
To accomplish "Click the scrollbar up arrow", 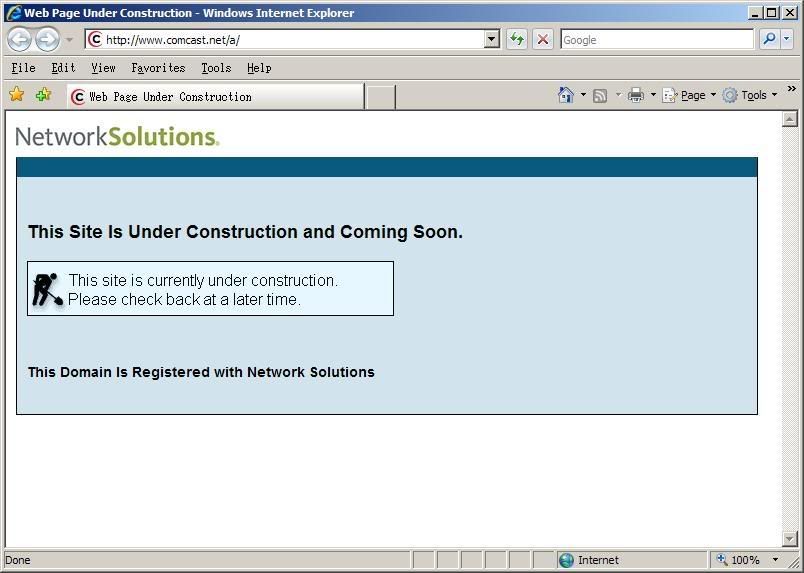I will [790, 119].
